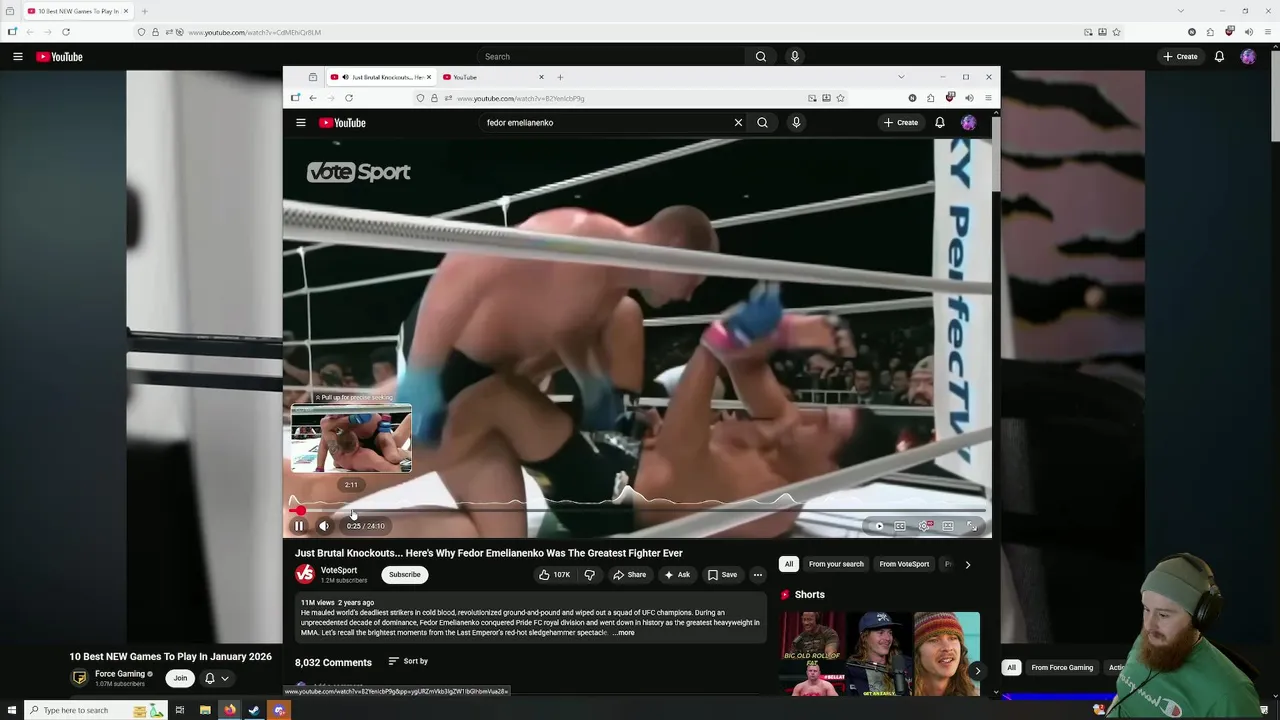Run search with magnifier in front window

(x=762, y=123)
